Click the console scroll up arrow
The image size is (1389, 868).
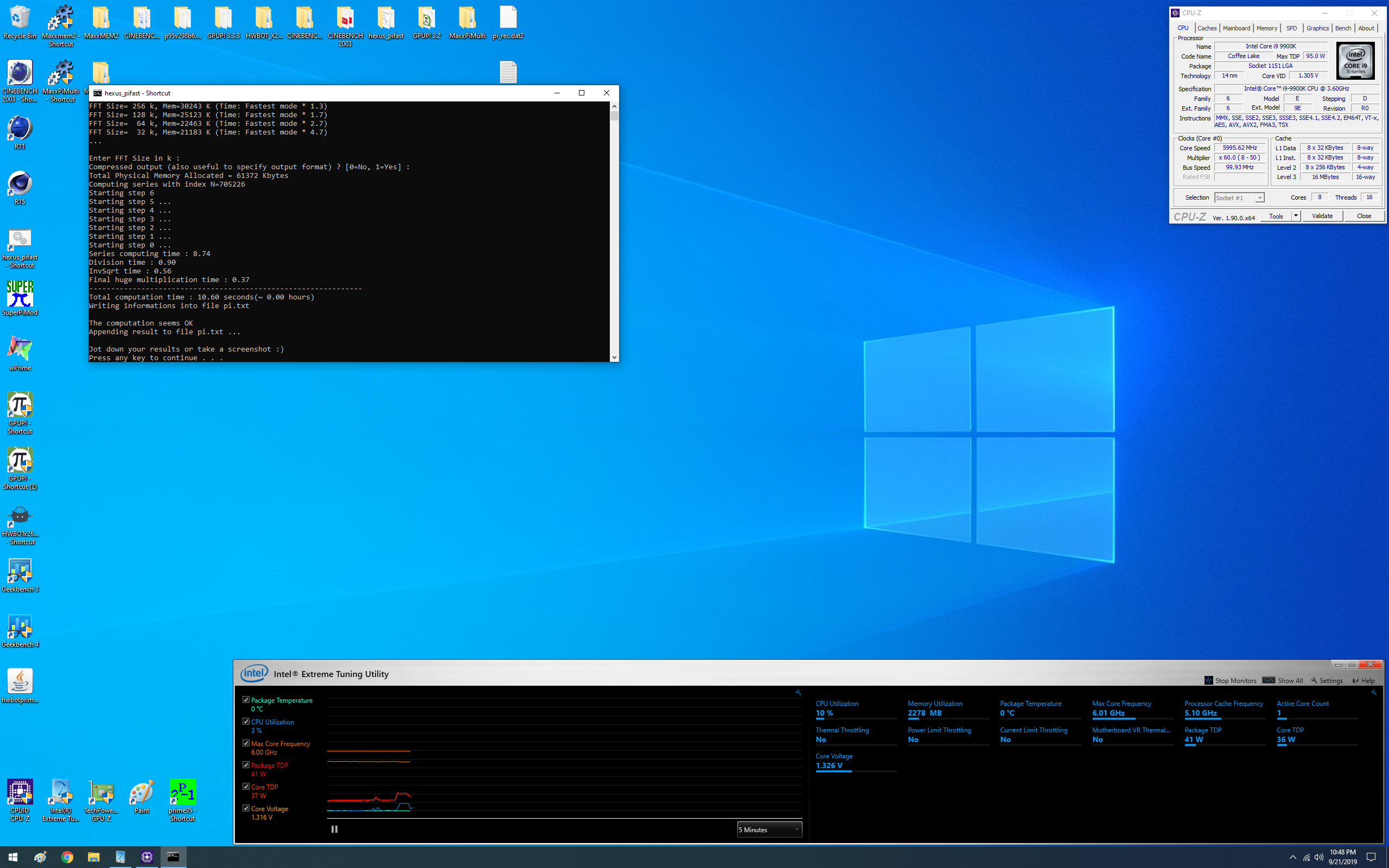click(614, 106)
